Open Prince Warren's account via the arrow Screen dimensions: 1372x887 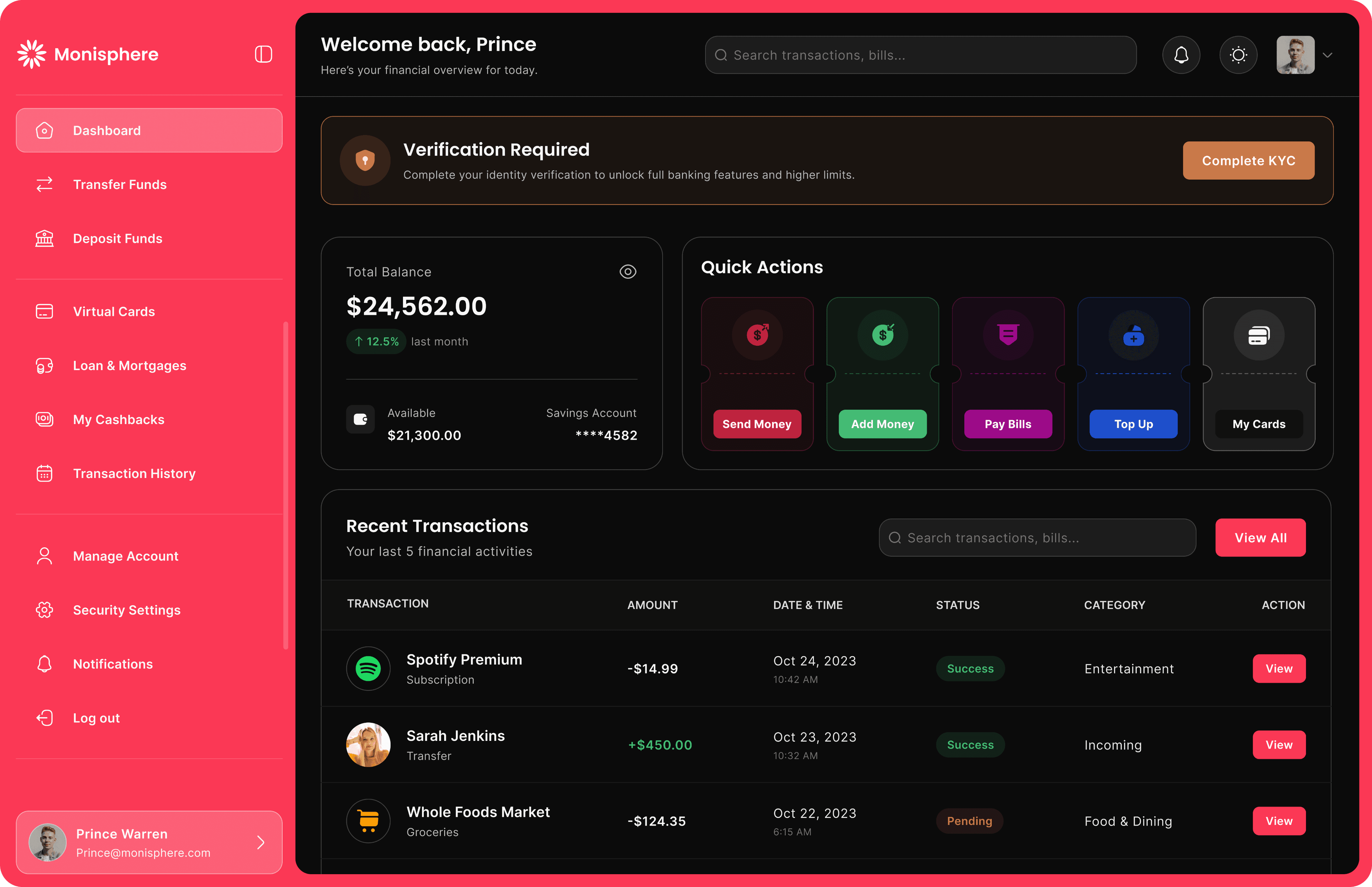pos(261,843)
